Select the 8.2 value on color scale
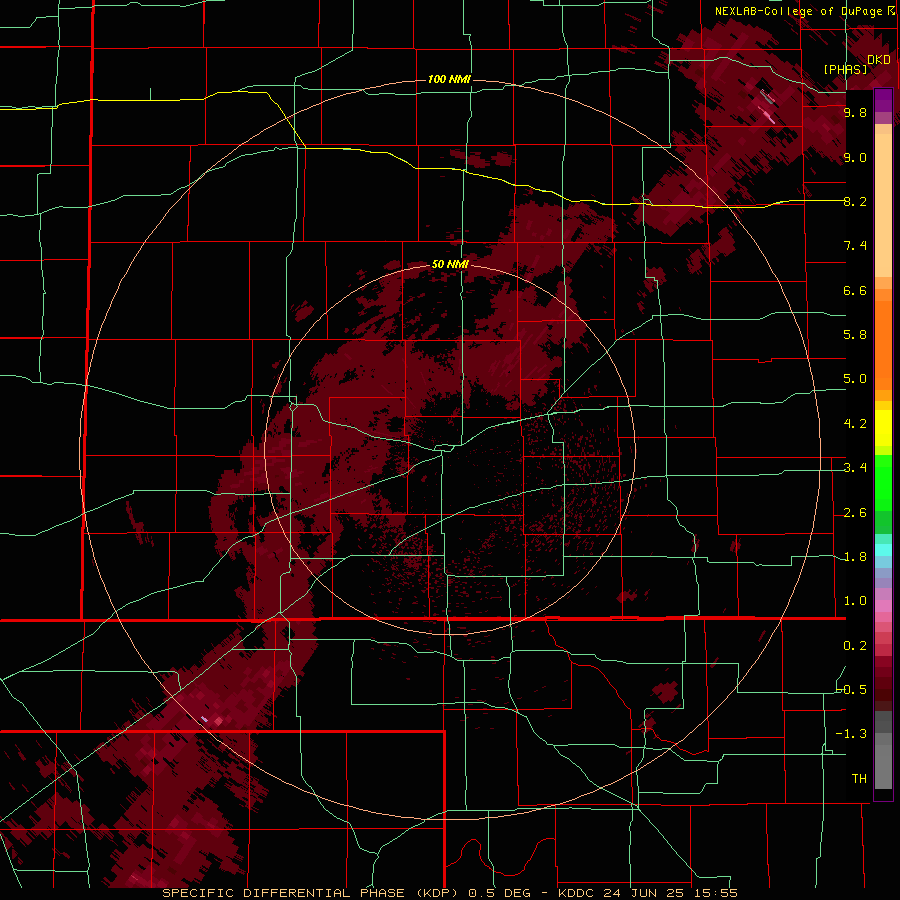Screen dimensions: 900x900 [x=855, y=201]
